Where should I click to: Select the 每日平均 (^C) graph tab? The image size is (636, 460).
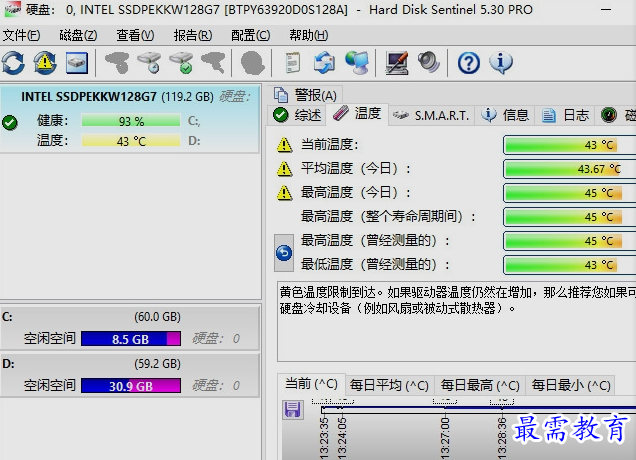click(389, 385)
